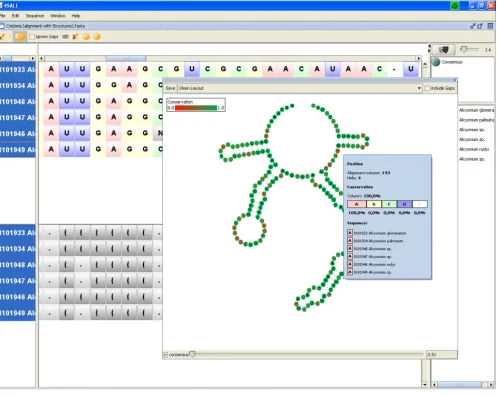Click the boxed-arrow icon on the document bar
Viewport: 498px width, 397px height.
pos(490,26)
